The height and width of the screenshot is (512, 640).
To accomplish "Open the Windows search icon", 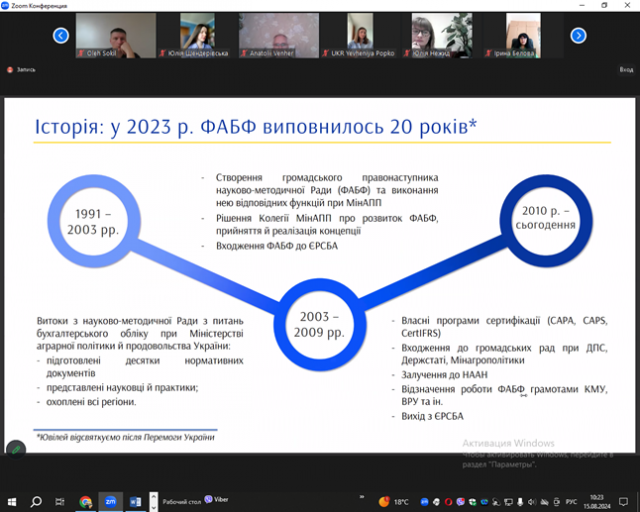I will tap(35, 501).
